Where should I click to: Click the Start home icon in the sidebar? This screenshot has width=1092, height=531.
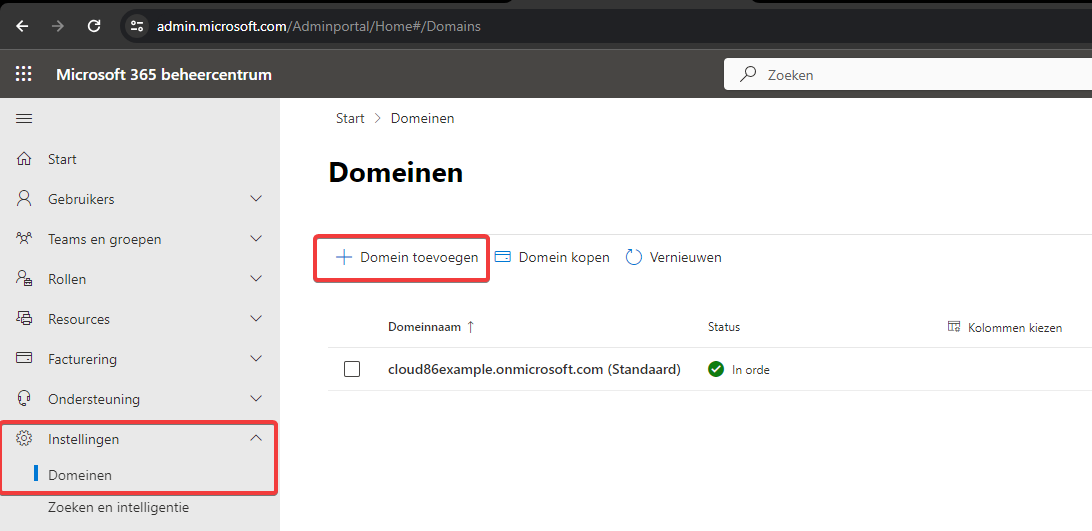click(24, 159)
